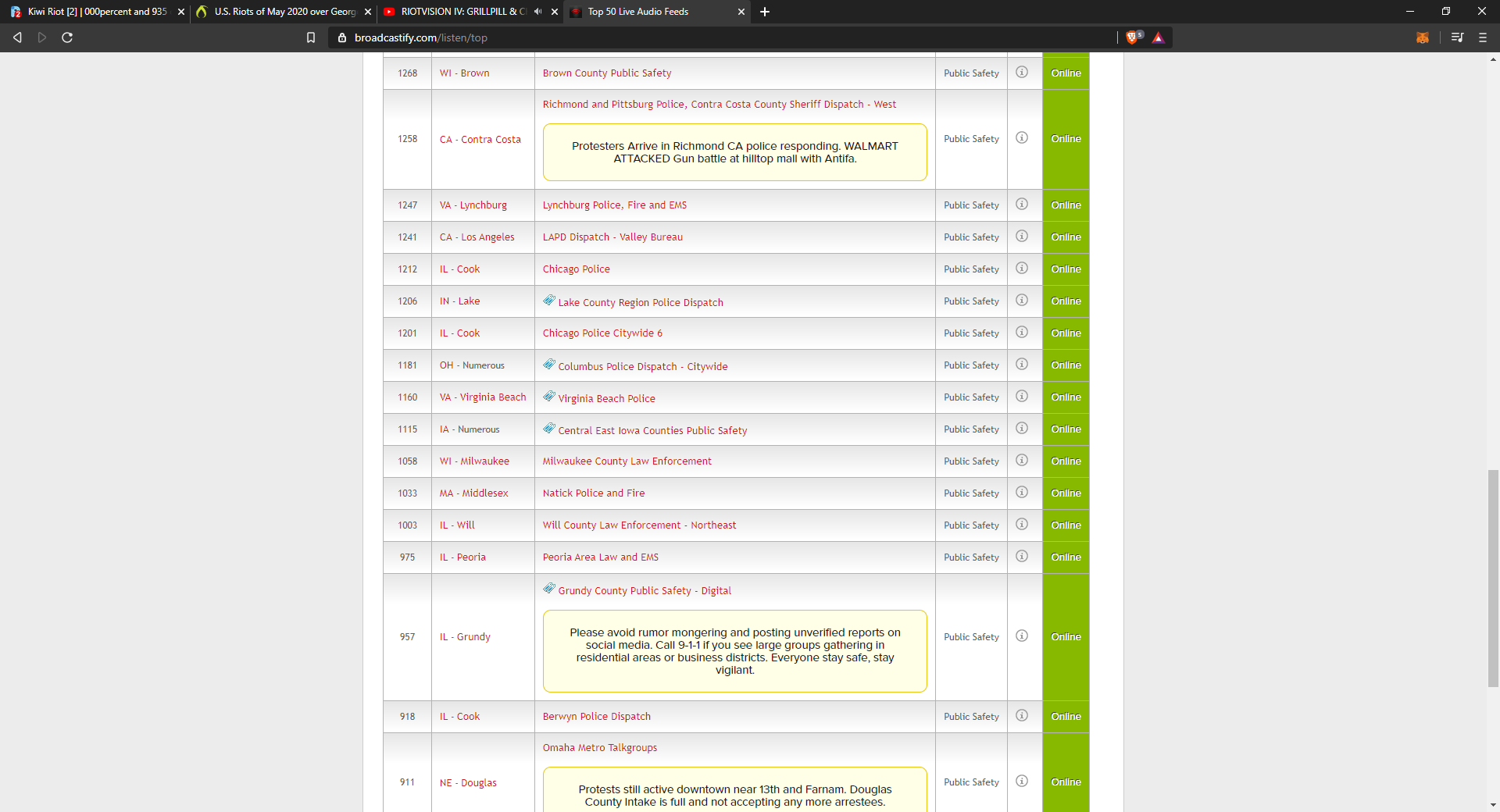Open info icon for Grundy County Public Safety
1500x812 pixels.
click(1022, 636)
